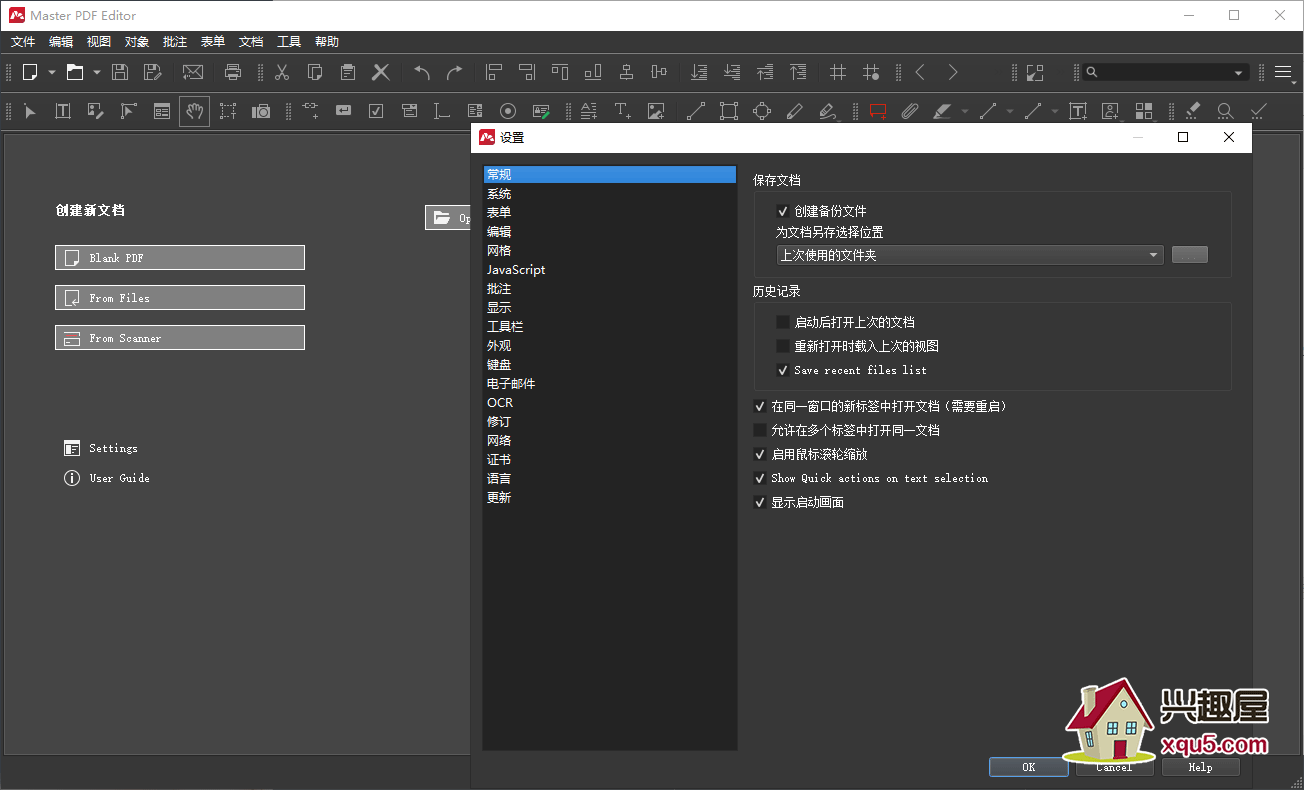Click the Print icon

[x=233, y=72]
